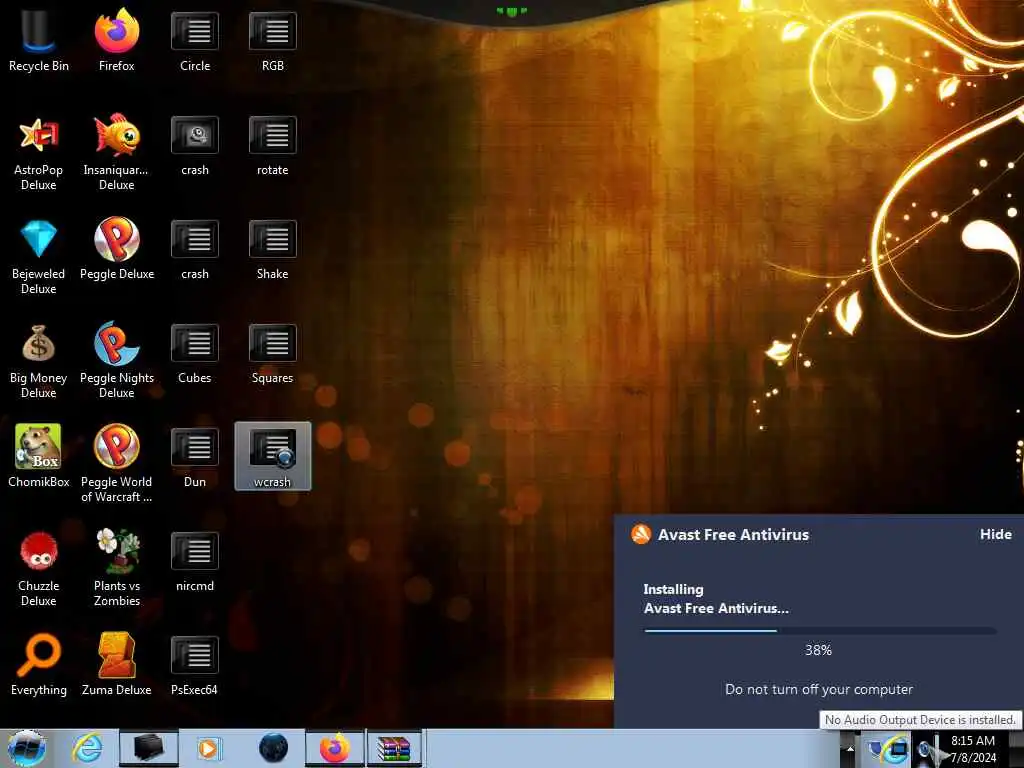Click 'No Audio Output Device is installed' tooltip
Screen dimensions: 1024x768
click(x=920, y=720)
